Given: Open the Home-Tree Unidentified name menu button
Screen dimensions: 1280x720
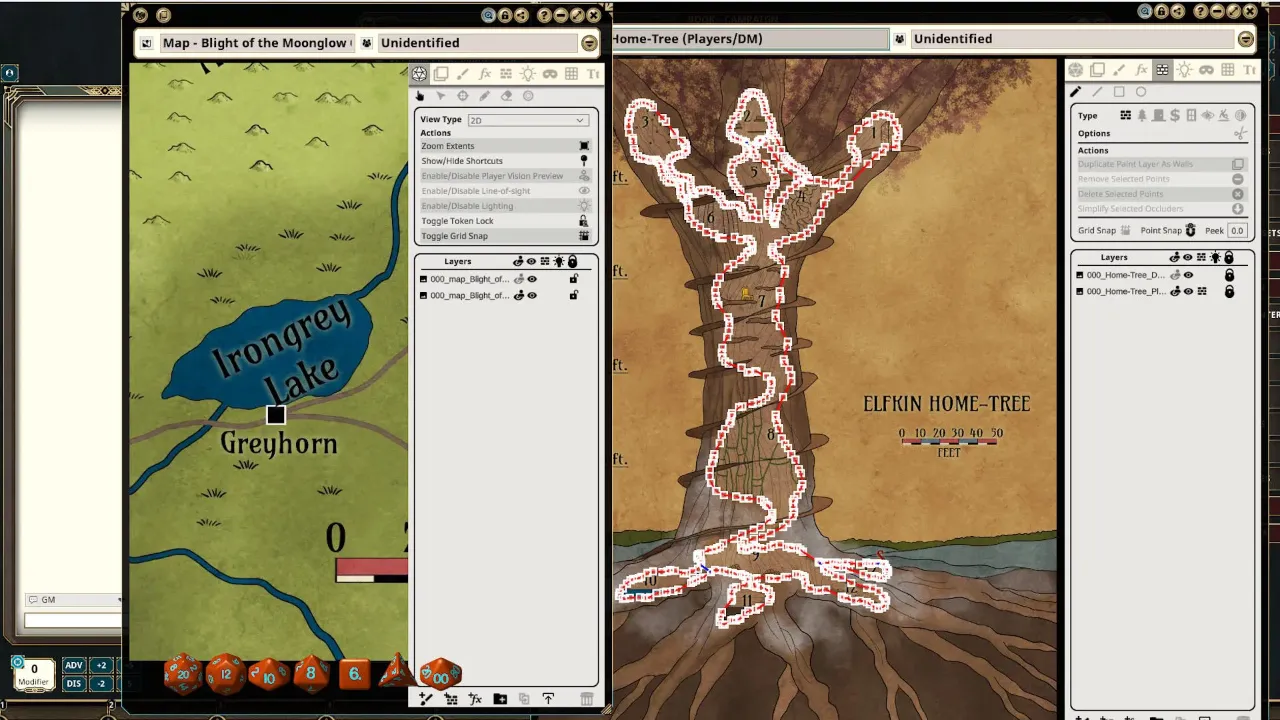Looking at the screenshot, I should coord(1246,39).
